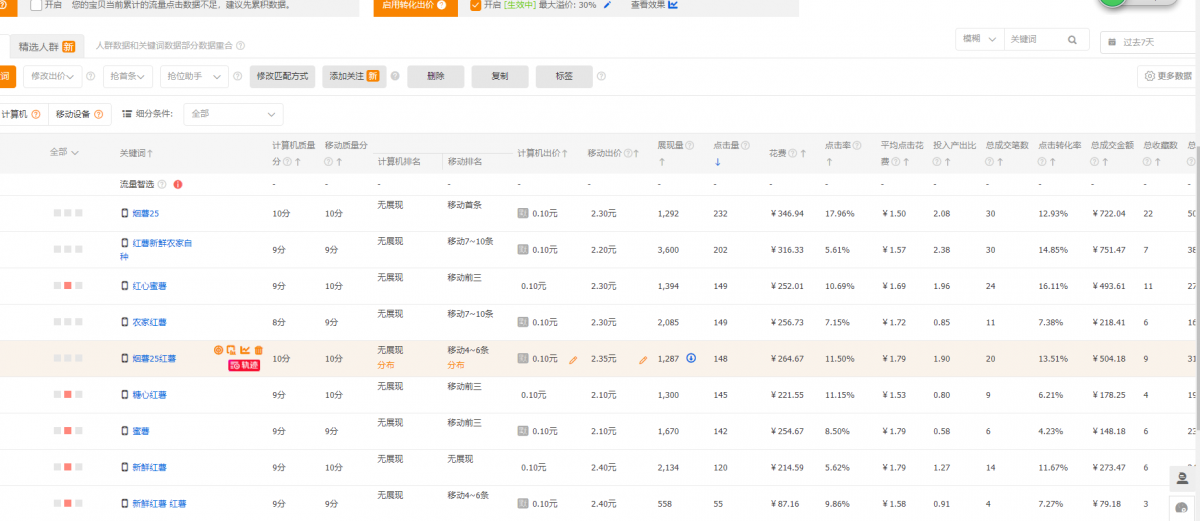
Task: Click computer bid icon in 农家红薯 row
Action: point(522,322)
